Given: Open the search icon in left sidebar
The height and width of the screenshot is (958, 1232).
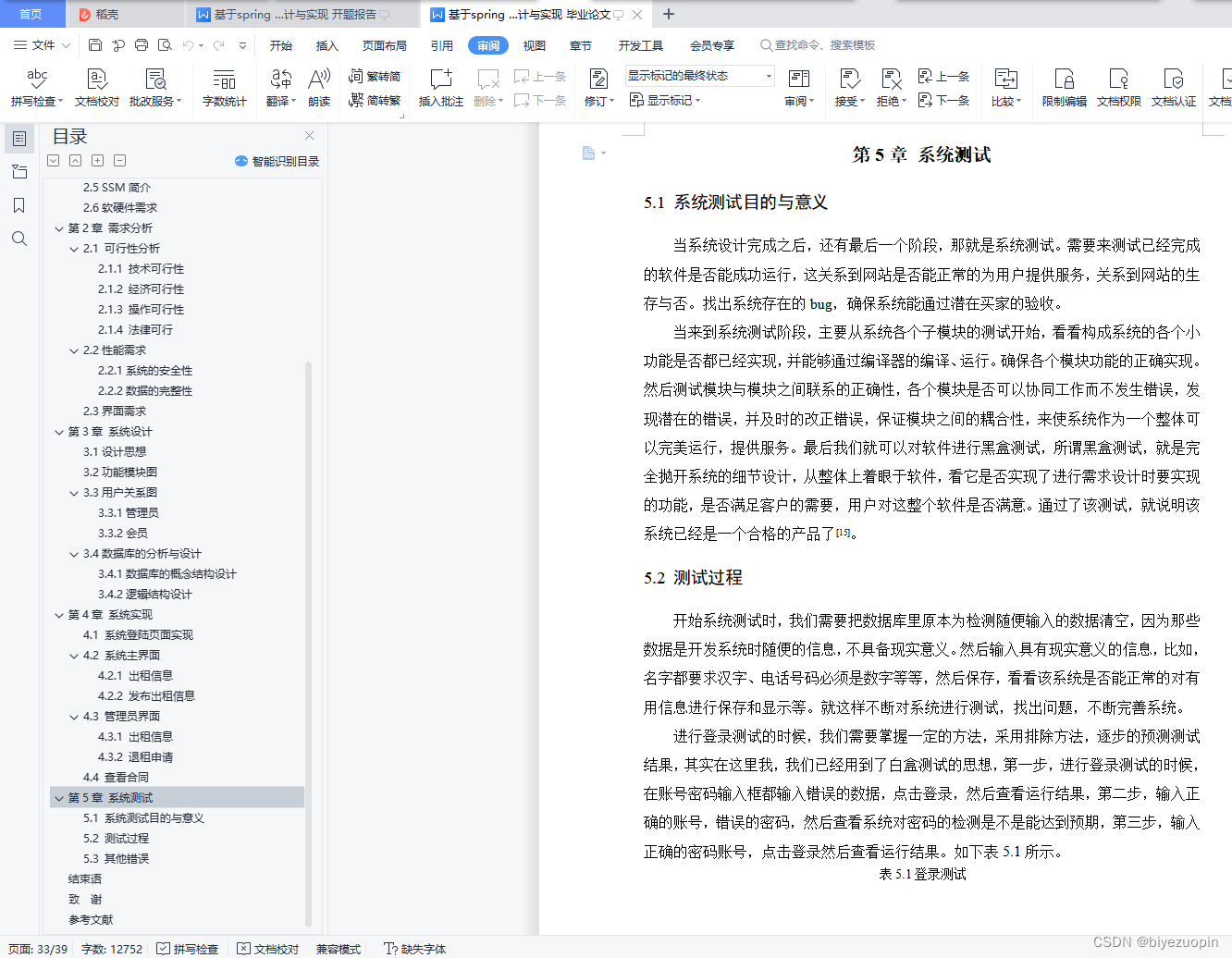Looking at the screenshot, I should (19, 239).
